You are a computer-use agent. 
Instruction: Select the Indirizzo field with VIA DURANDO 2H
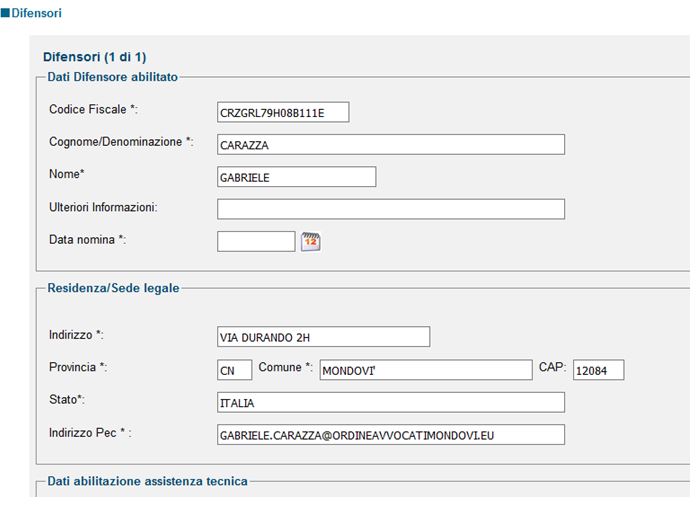point(324,337)
